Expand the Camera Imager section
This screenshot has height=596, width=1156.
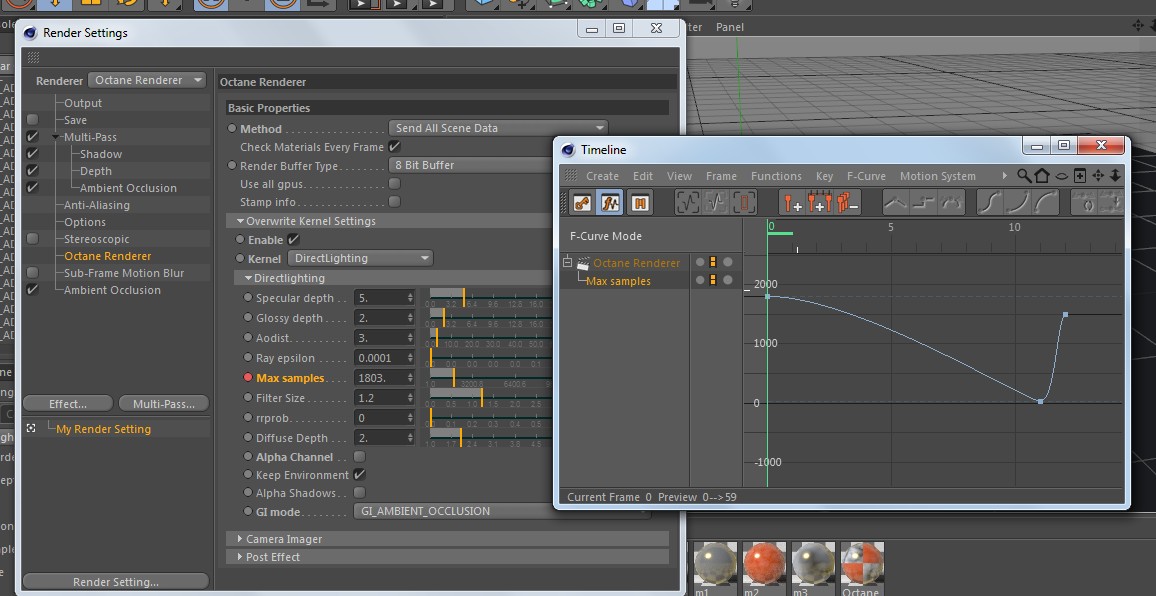pos(240,538)
